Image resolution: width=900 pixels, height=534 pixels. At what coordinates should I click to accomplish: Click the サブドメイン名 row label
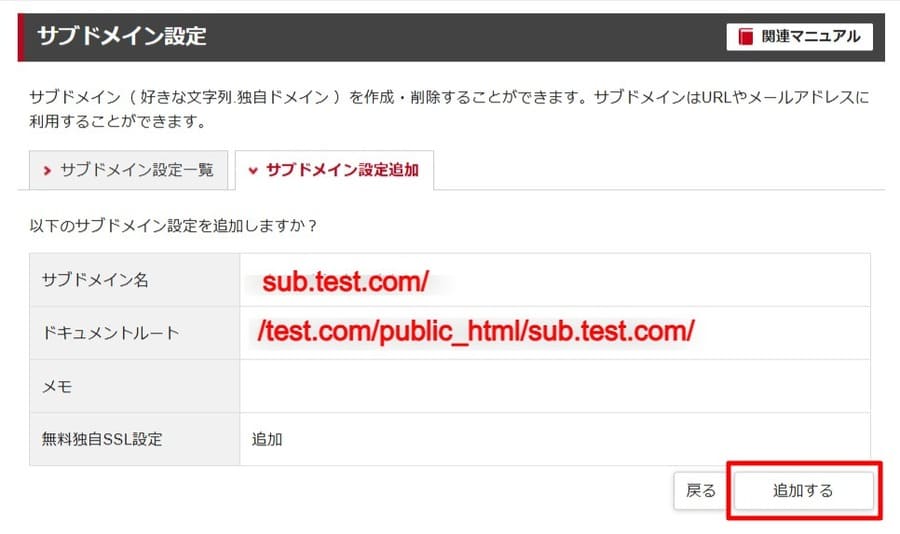pyautogui.click(x=95, y=281)
